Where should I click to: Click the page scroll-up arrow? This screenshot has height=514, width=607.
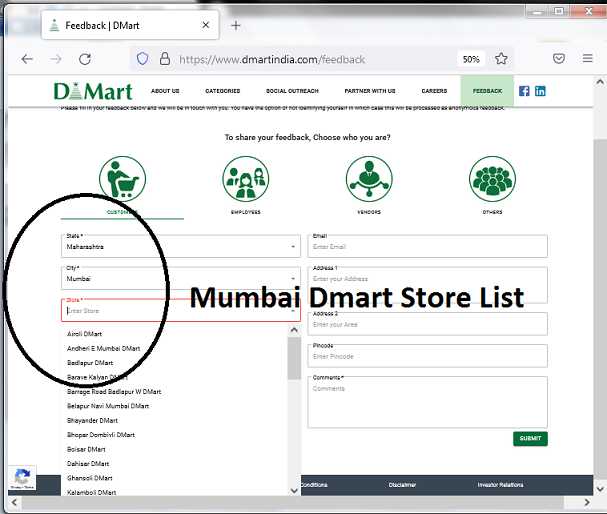[600, 82]
